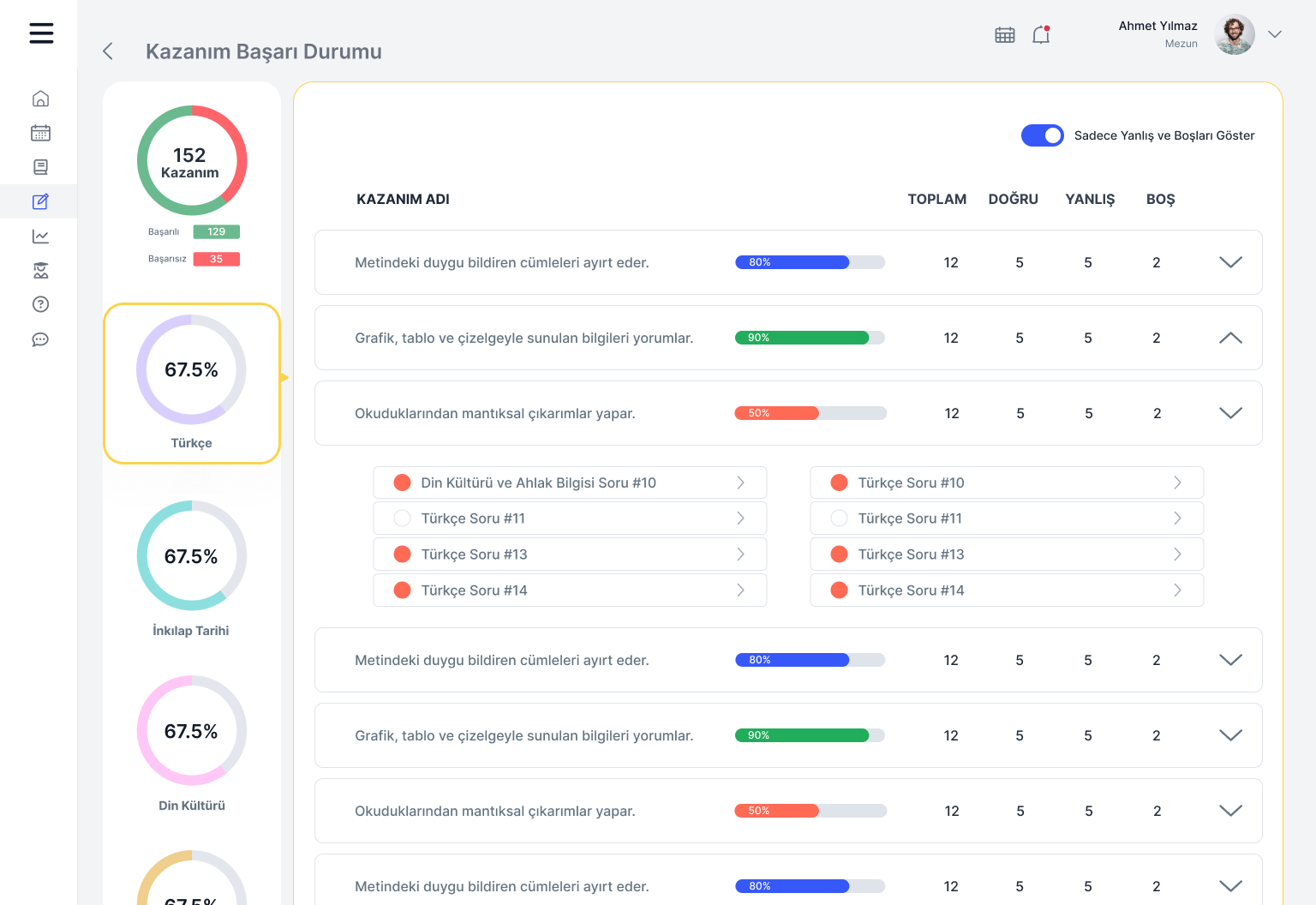Open the calendar icon in sidebar
The image size is (1316, 905).
40,133
